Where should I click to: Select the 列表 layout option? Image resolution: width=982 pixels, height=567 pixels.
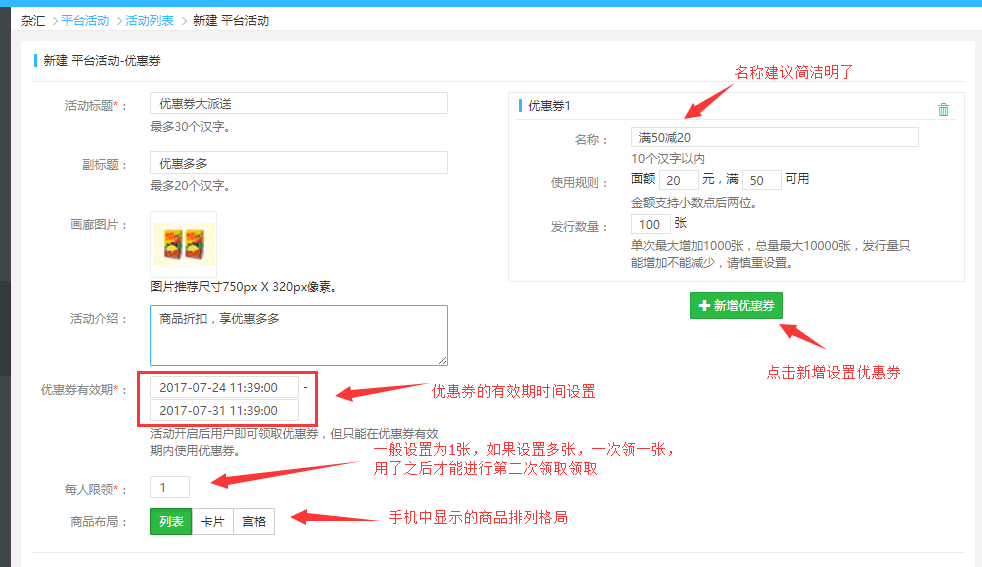170,522
